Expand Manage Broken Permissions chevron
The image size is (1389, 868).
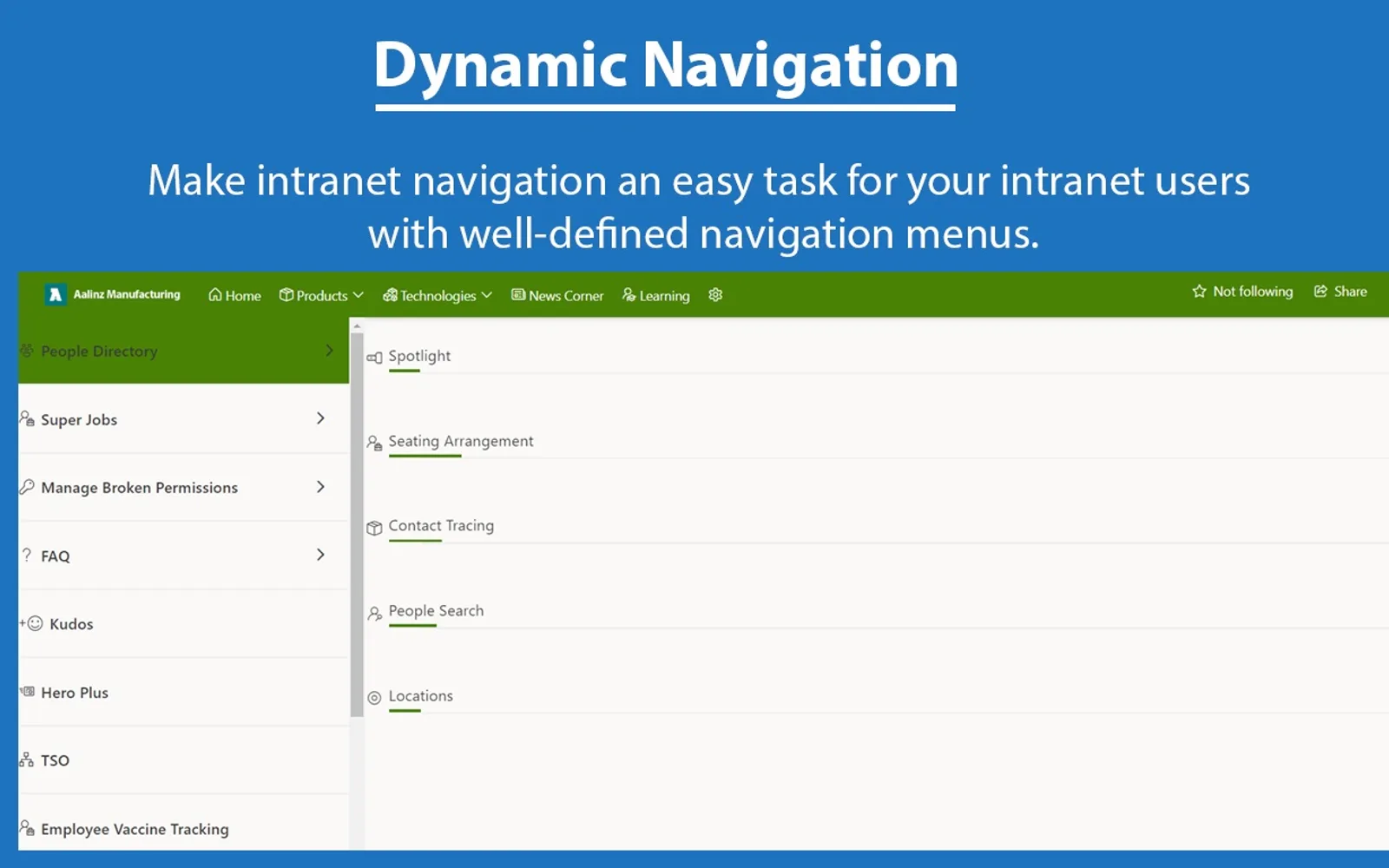coord(320,487)
